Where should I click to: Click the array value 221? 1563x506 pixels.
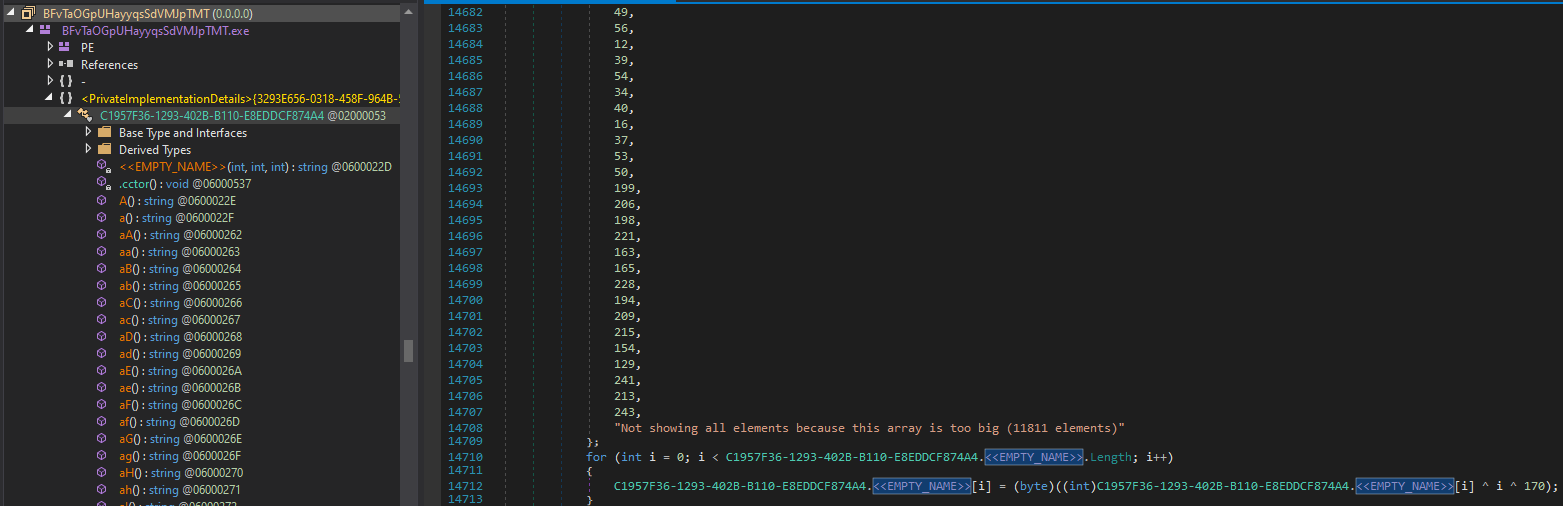[626, 235]
